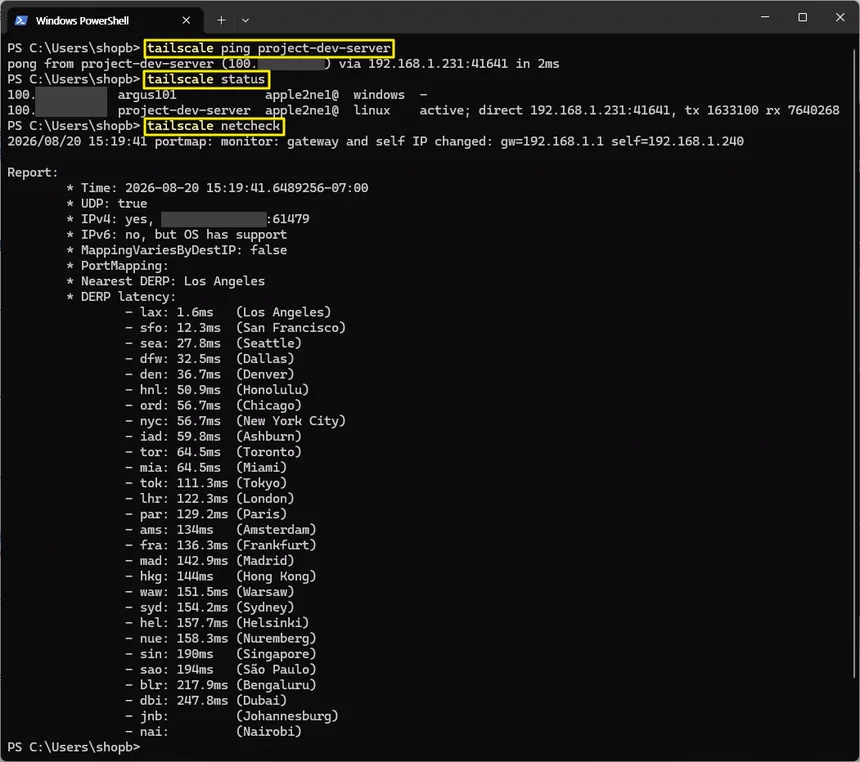
Task: Click the PowerShell icon in the tab
Action: (21, 21)
